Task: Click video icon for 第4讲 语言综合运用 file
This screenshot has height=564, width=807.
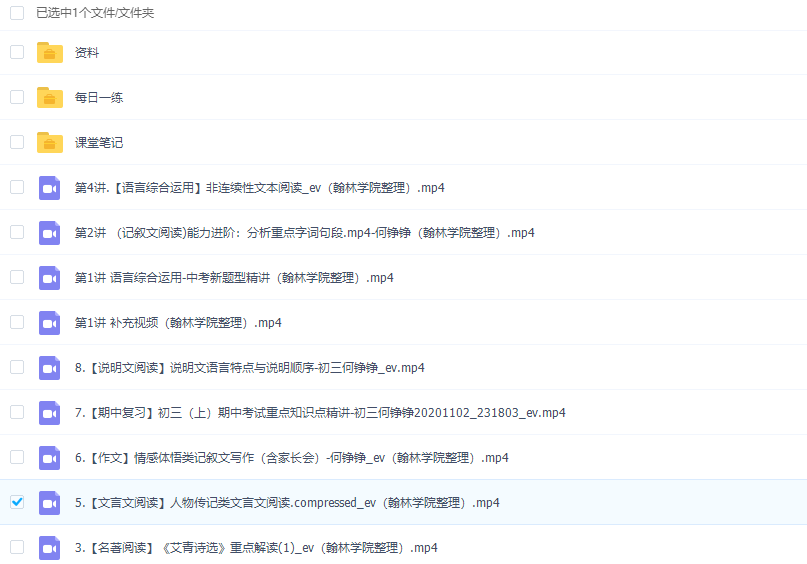Action: (x=49, y=188)
